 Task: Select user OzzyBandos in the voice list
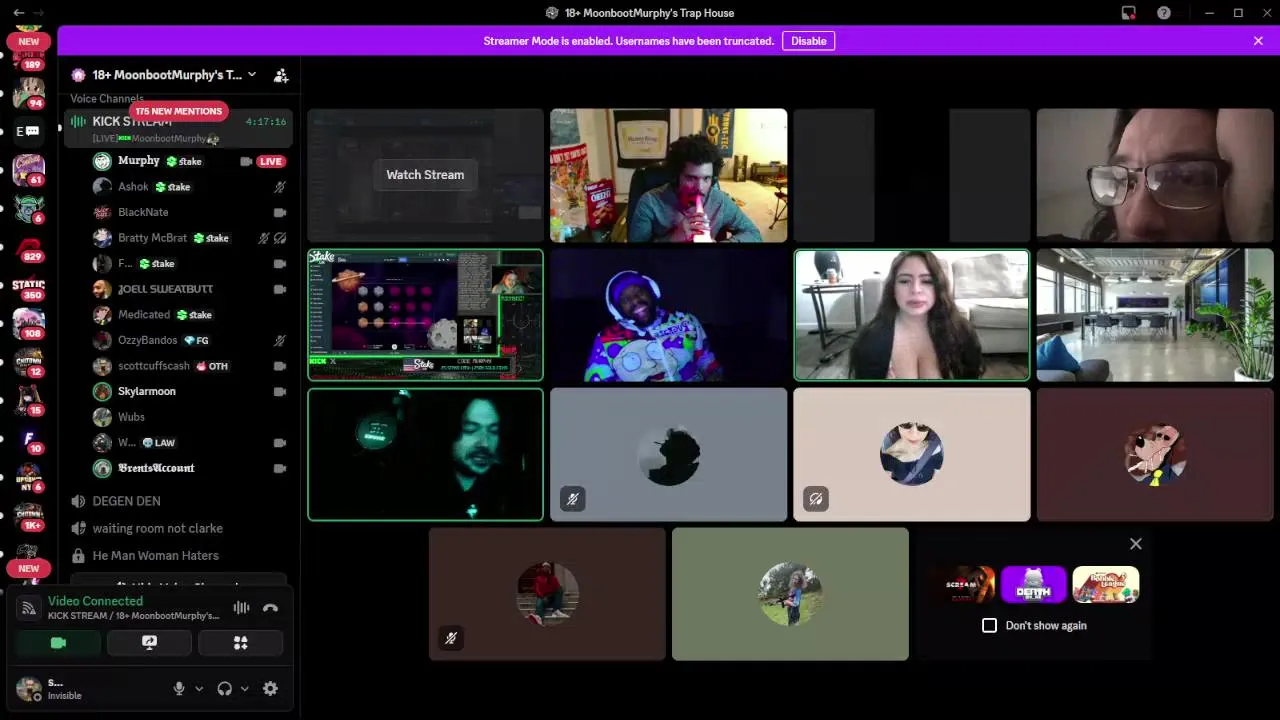click(147, 340)
